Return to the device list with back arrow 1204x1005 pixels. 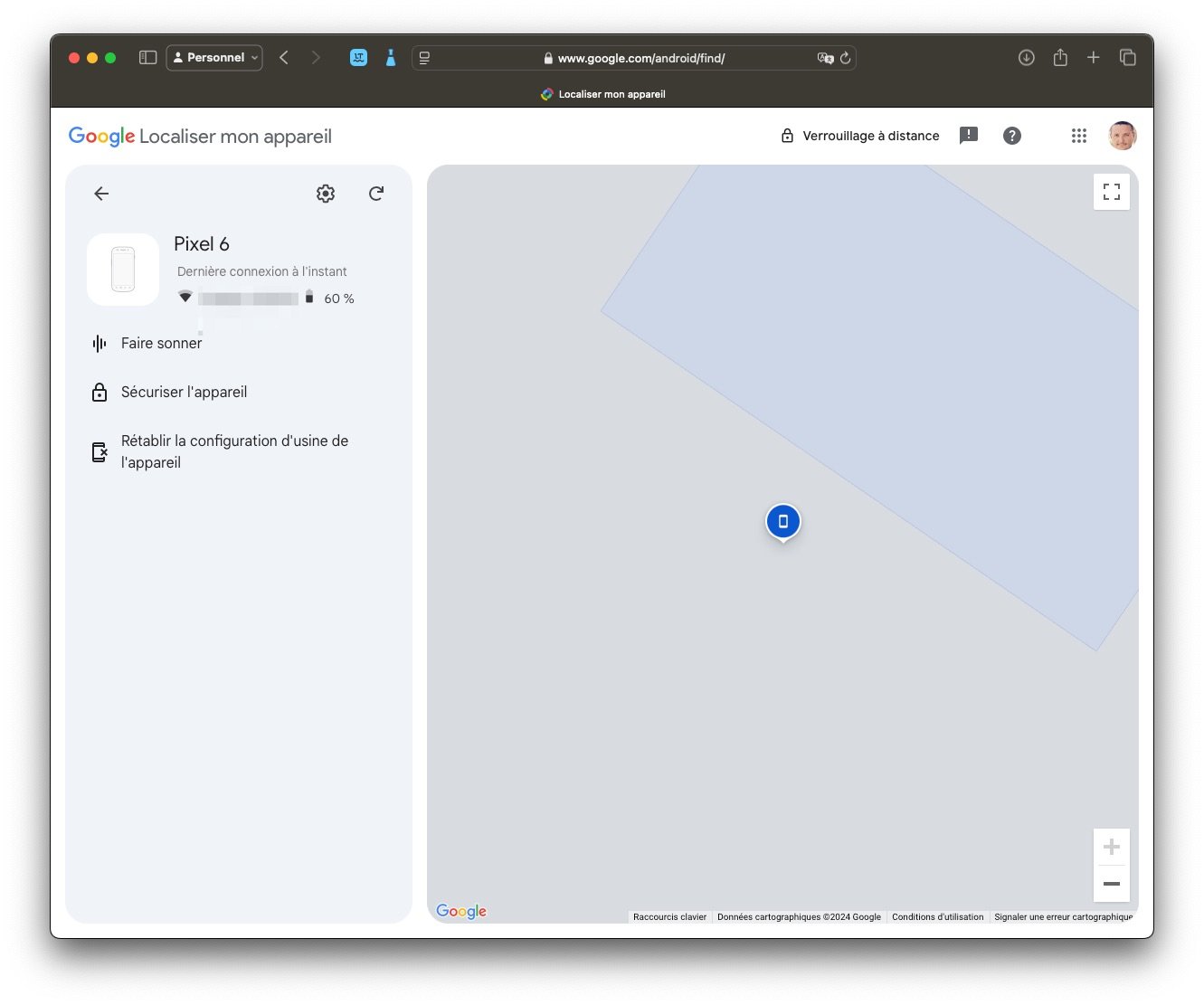pyautogui.click(x=101, y=194)
